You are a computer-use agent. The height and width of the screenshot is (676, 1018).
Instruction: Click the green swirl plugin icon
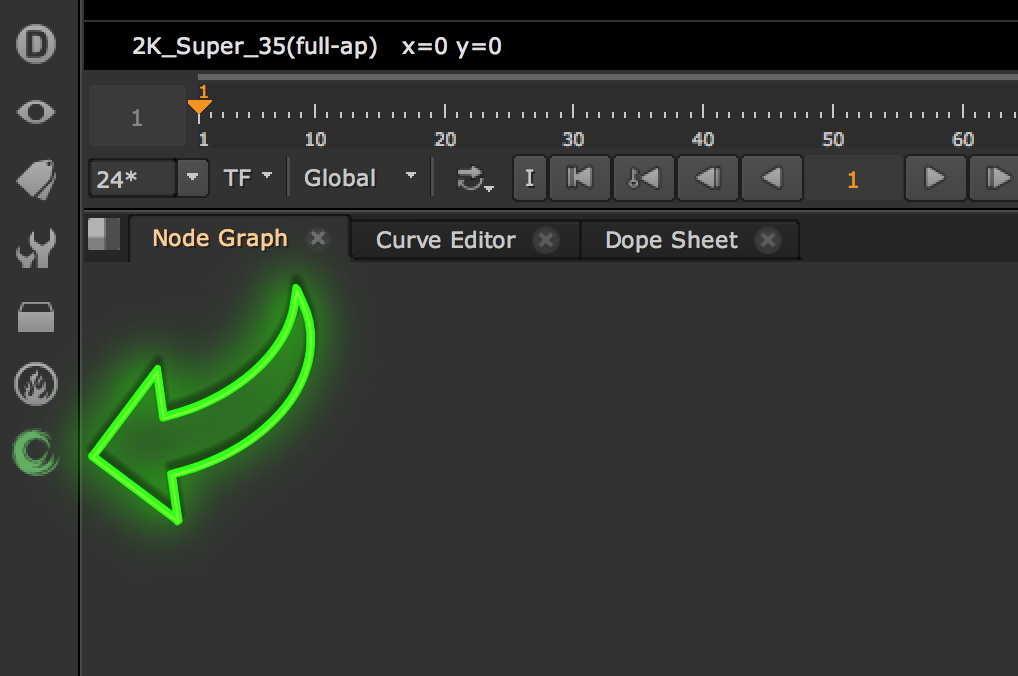click(36, 452)
